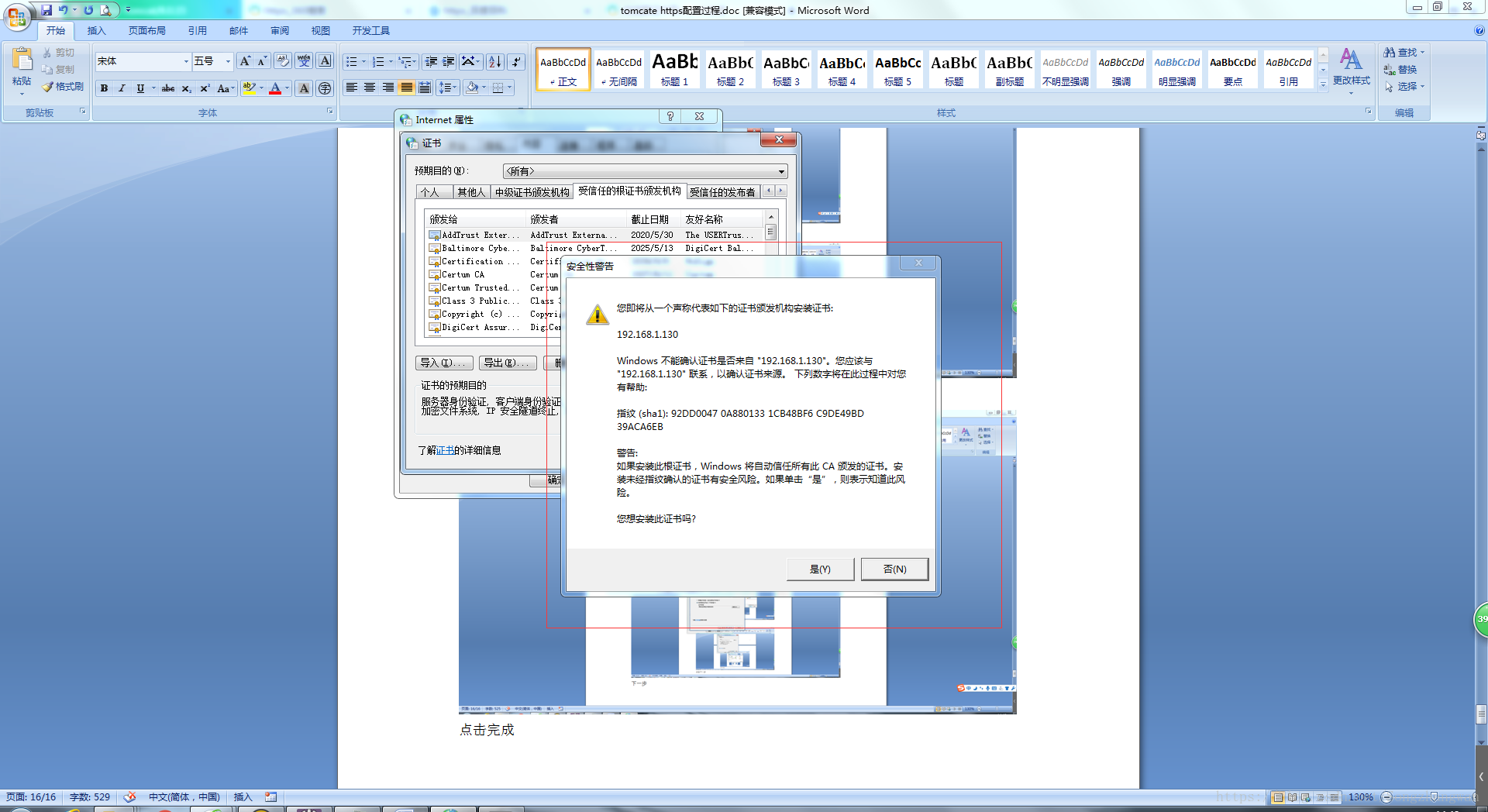Click the Paste (粘贴) clipboard icon

click(x=22, y=60)
